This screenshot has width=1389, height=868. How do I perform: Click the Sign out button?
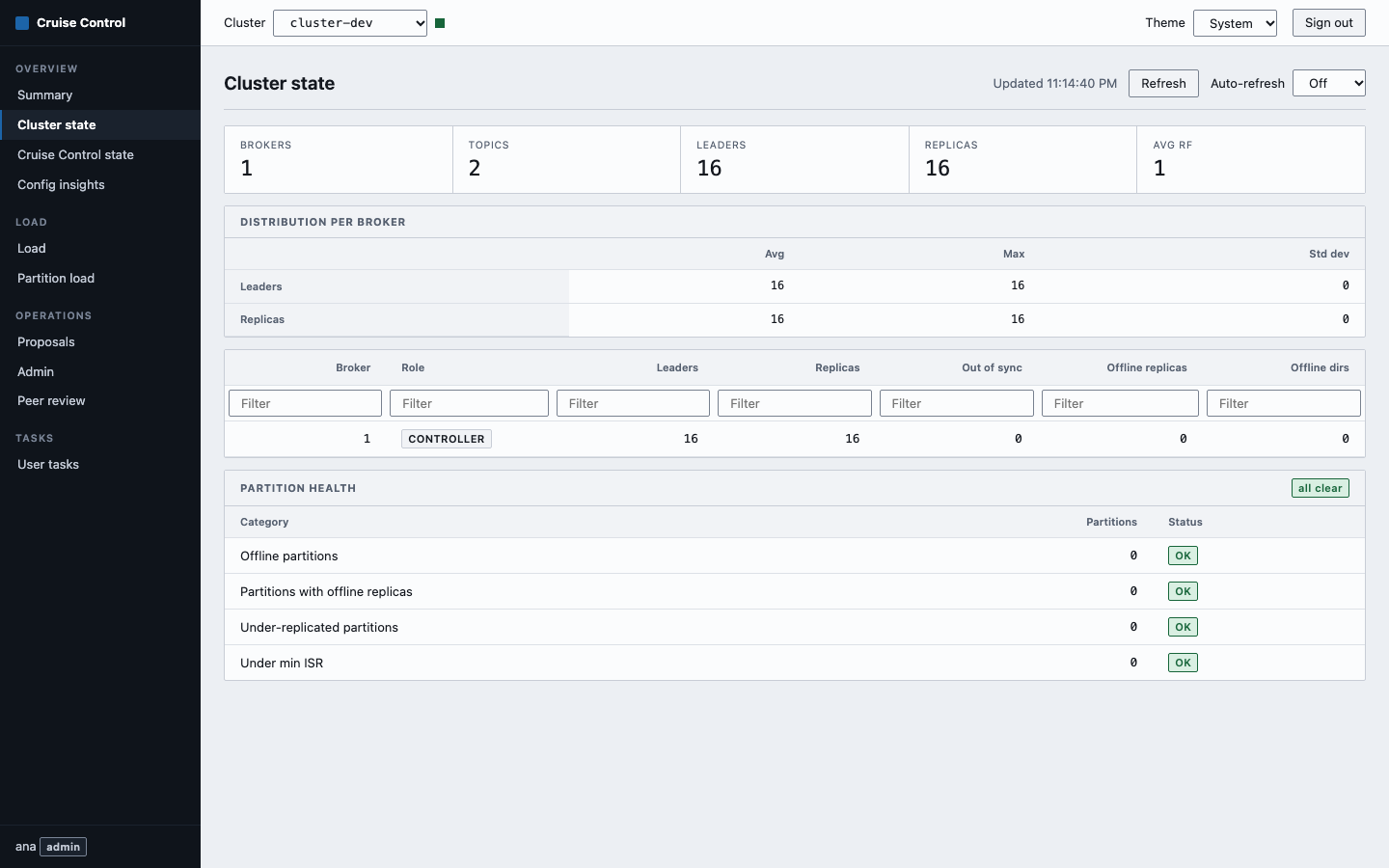coord(1329,23)
